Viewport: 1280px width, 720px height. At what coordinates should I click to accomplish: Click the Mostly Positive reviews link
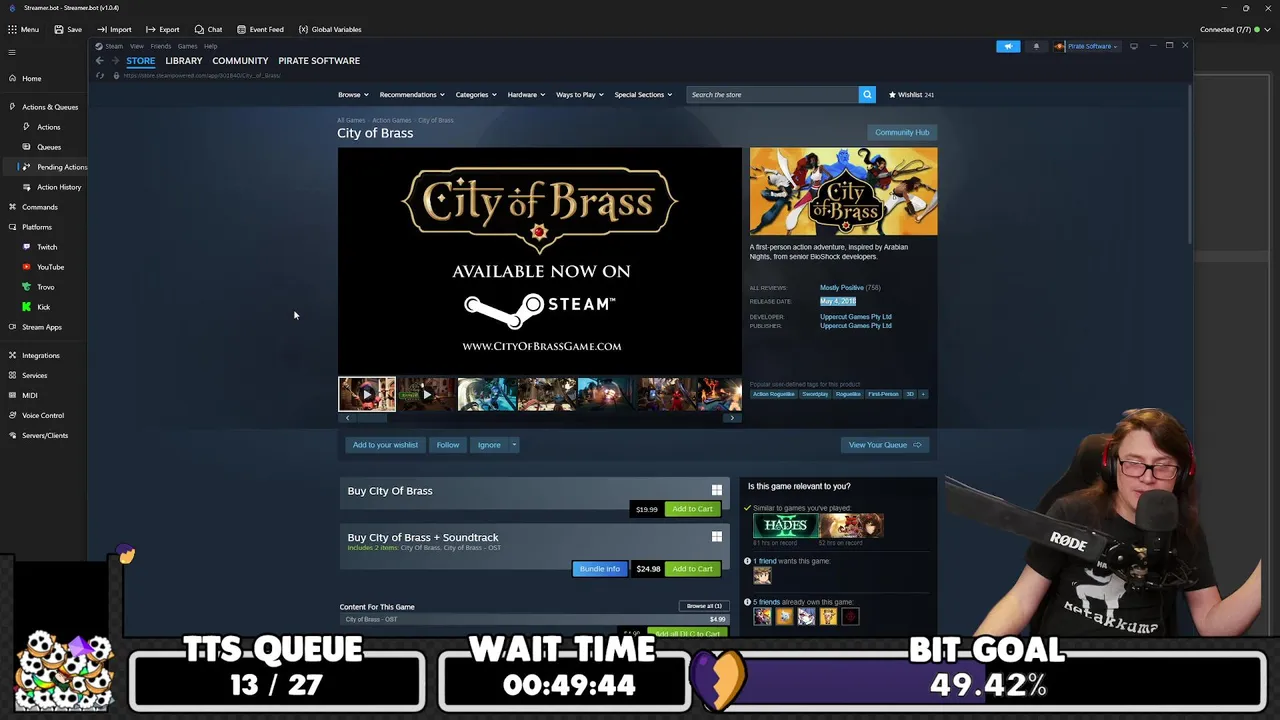[842, 288]
